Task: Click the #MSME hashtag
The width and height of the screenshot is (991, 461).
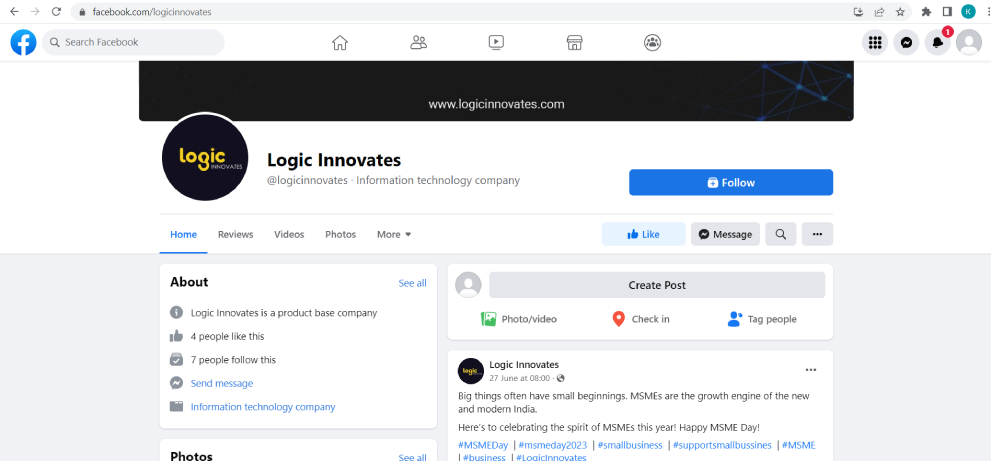Action: (x=798, y=445)
